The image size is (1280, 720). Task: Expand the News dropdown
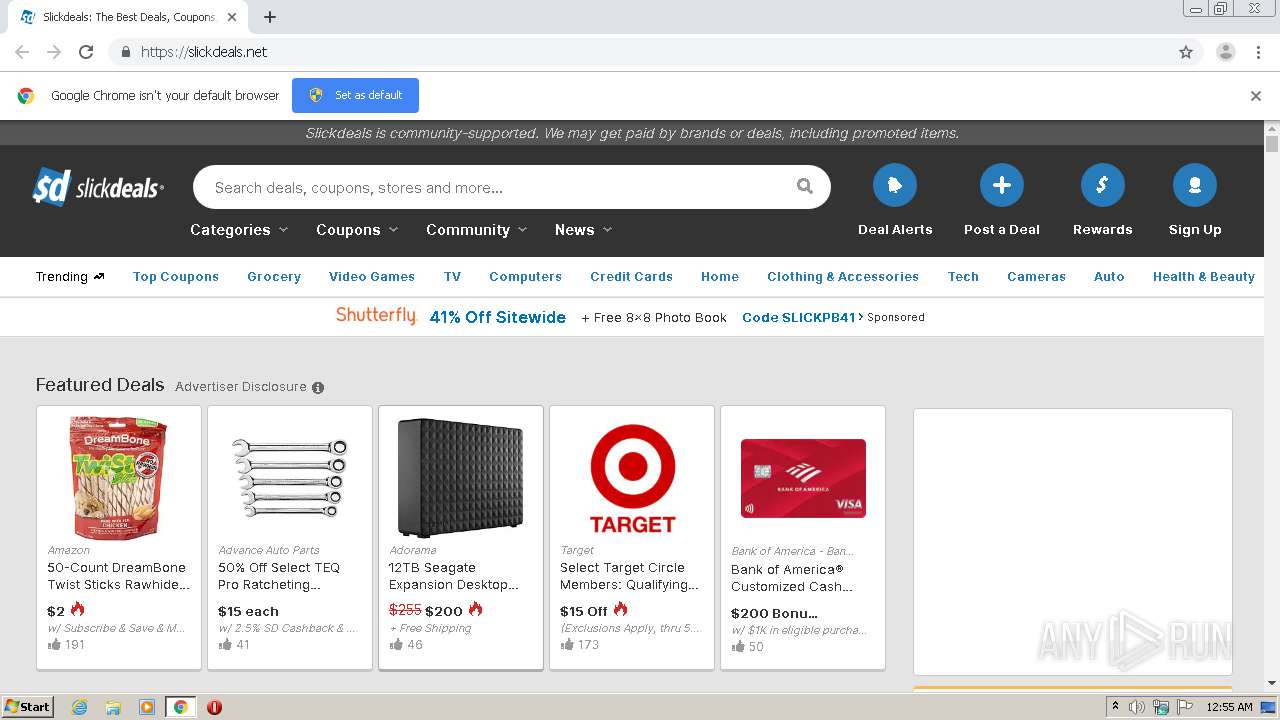coord(583,230)
